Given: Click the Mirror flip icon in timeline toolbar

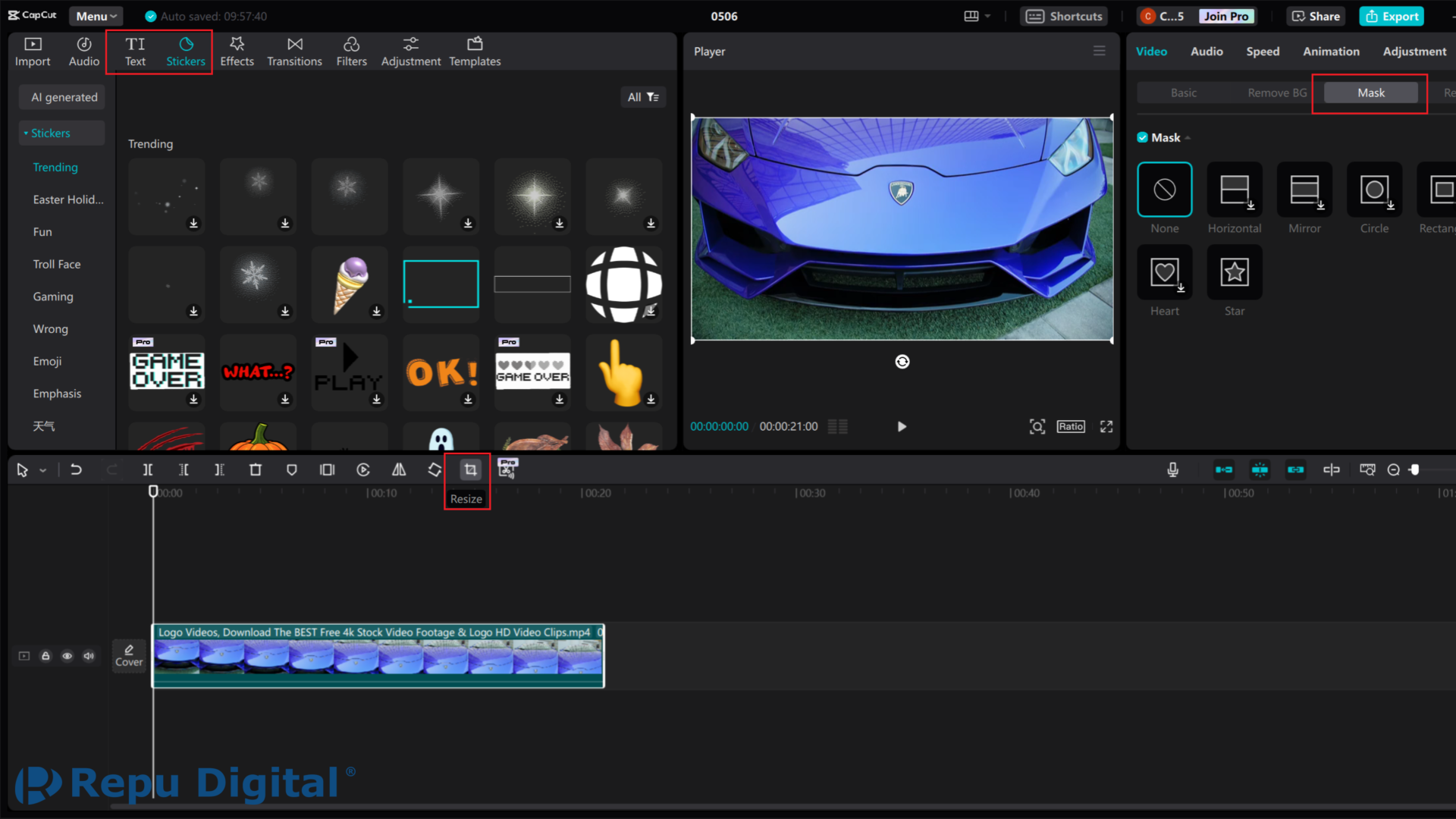Looking at the screenshot, I should tap(399, 470).
